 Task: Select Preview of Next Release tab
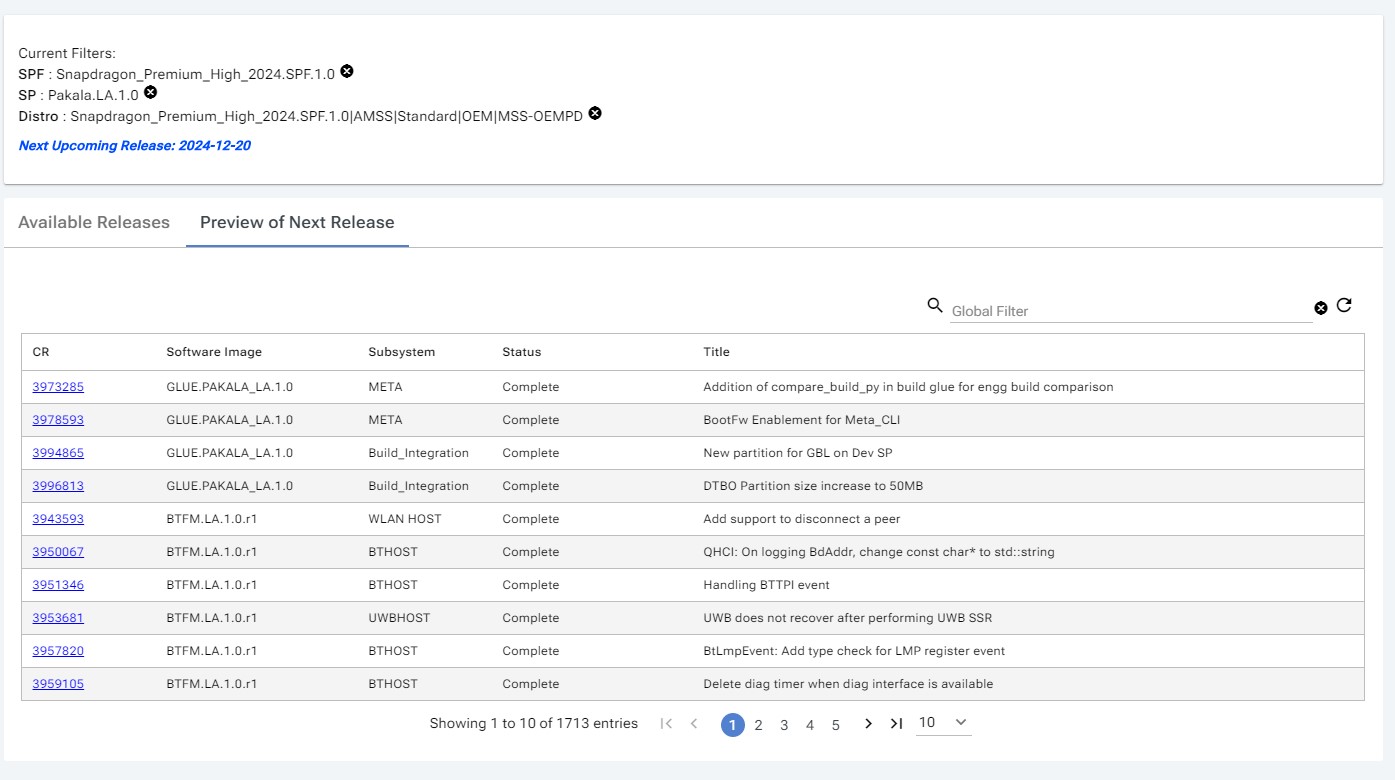(x=297, y=223)
